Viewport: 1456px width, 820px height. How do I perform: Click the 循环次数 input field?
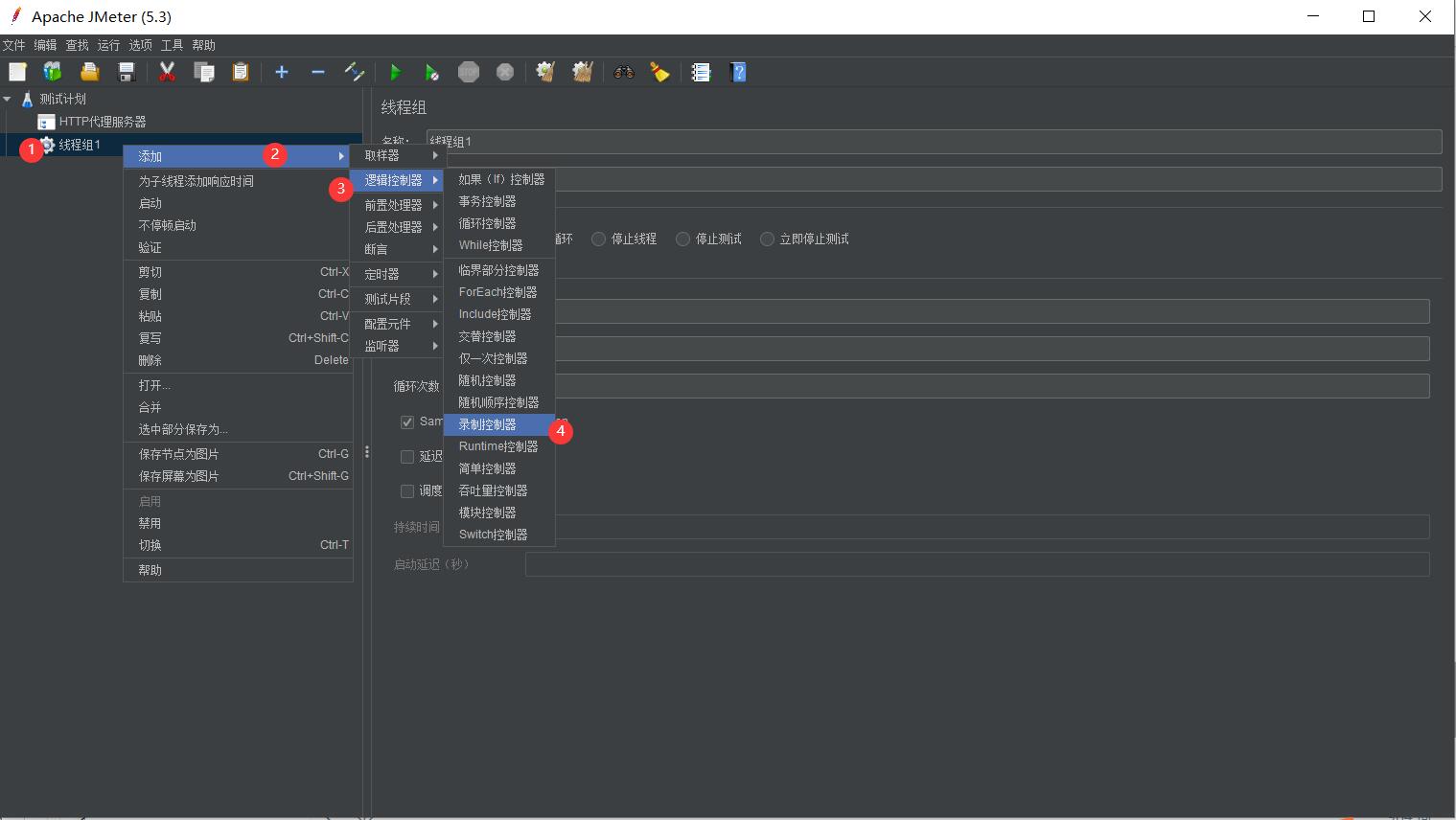pos(992,386)
